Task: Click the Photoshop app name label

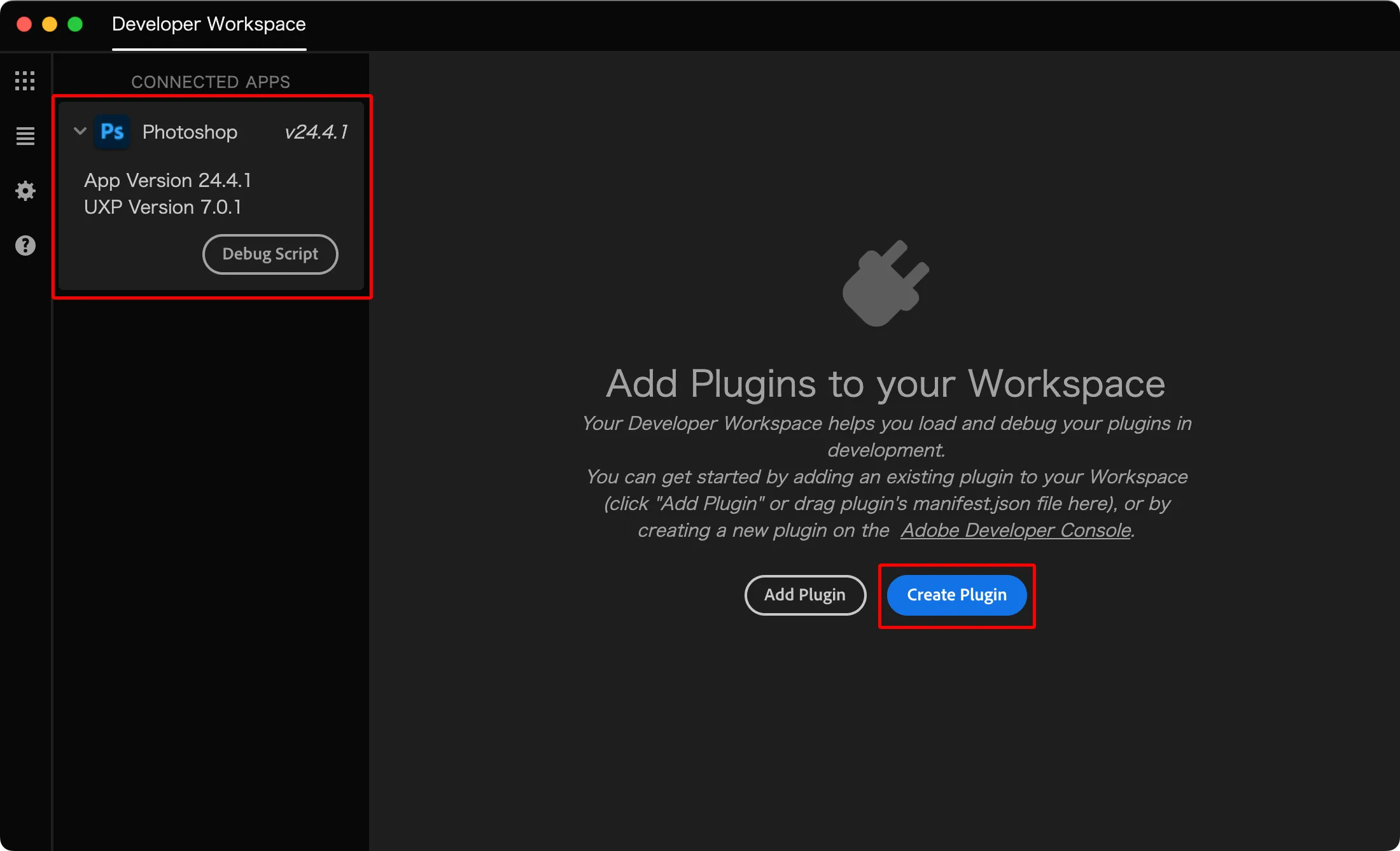Action: coord(190,132)
